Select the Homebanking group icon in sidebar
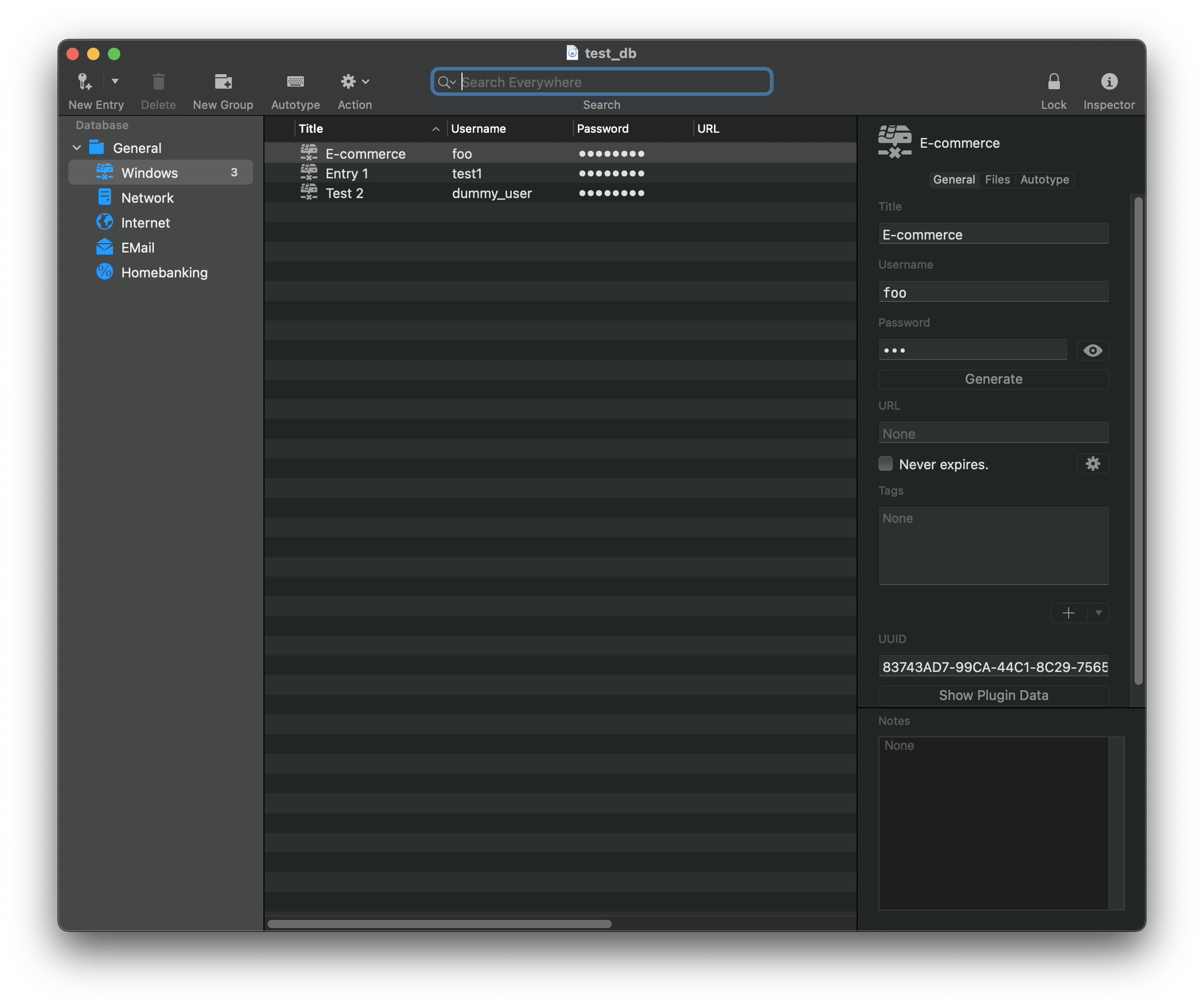 click(x=104, y=272)
